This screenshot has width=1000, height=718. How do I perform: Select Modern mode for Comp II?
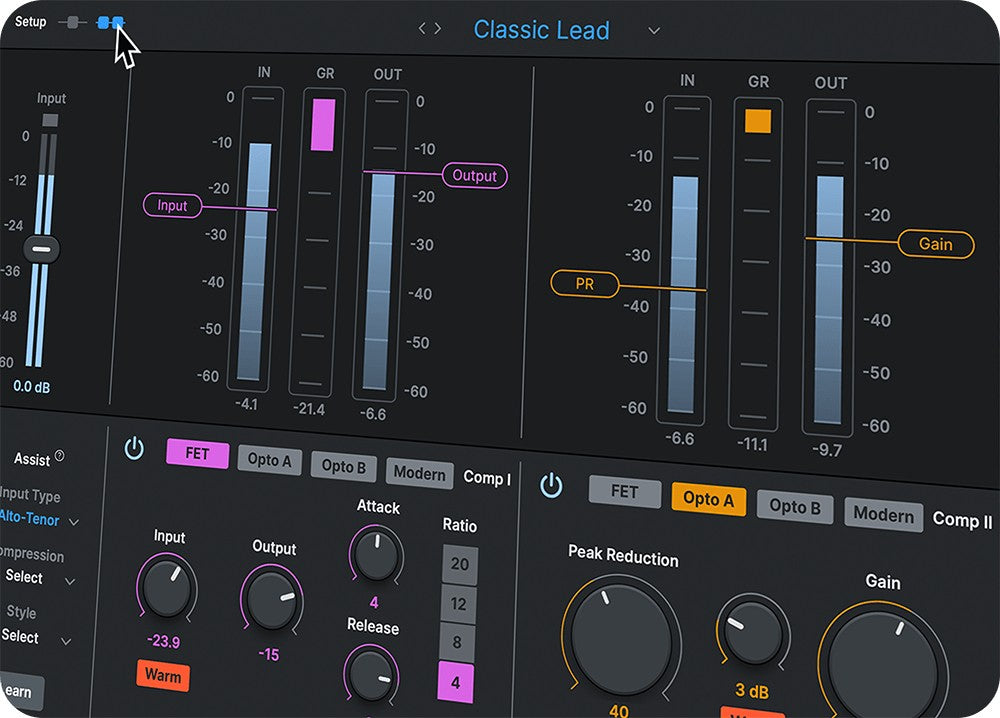tap(883, 515)
